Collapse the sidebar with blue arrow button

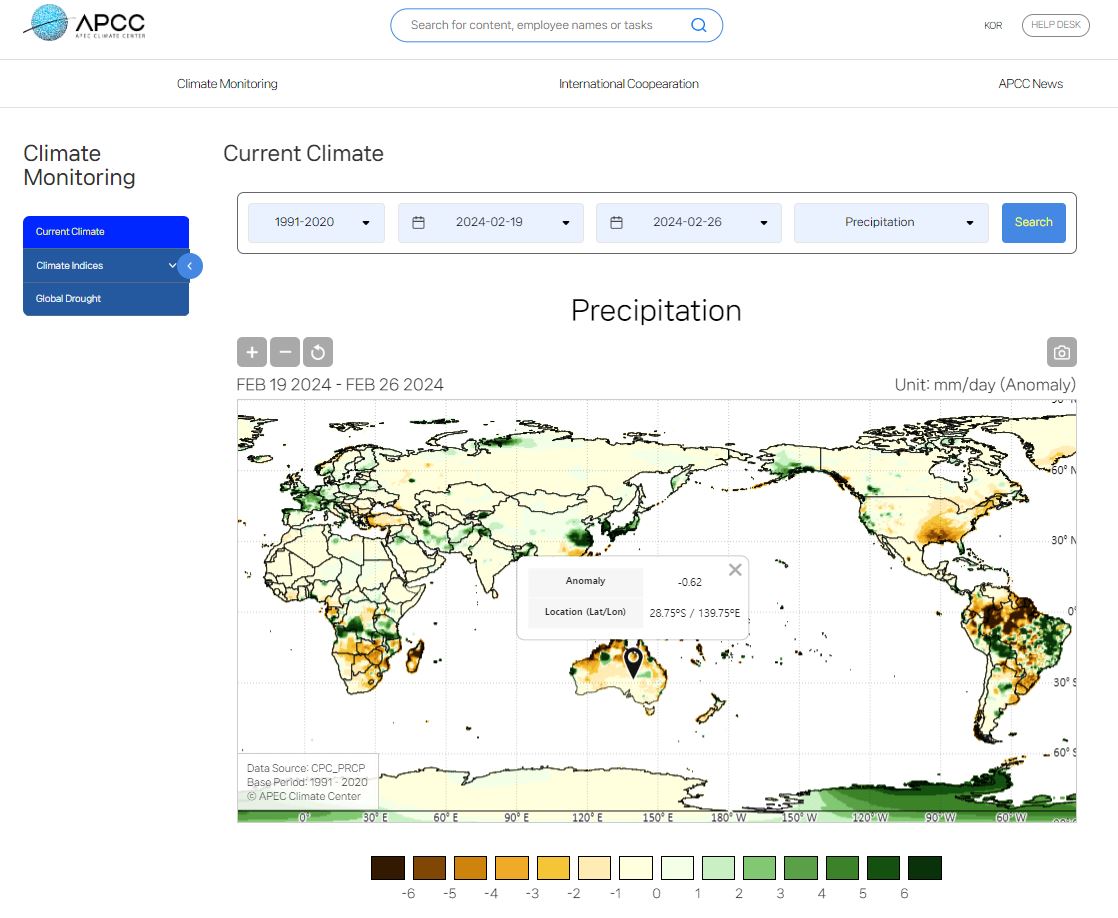(190, 266)
